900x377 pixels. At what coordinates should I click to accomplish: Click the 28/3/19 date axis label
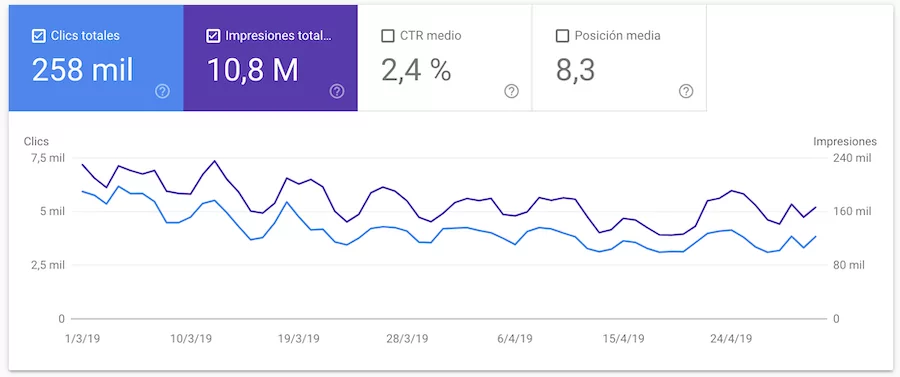[407, 339]
